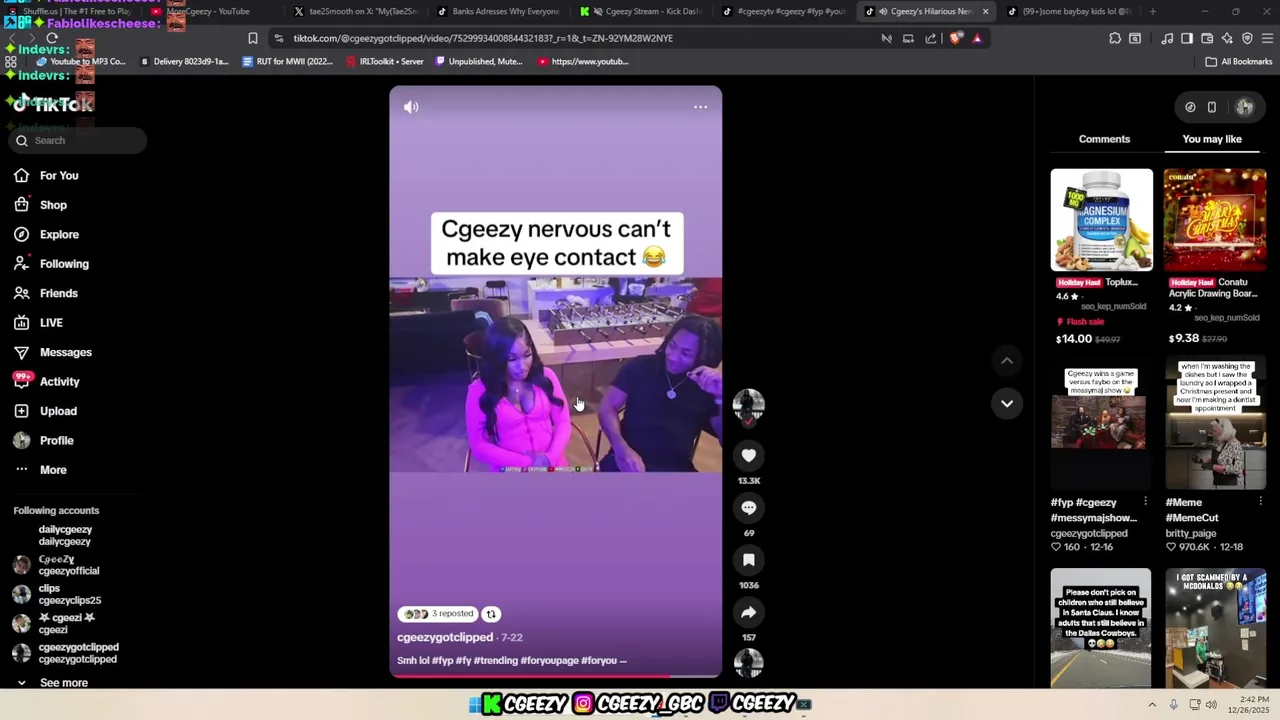Screen dimensions: 1280x720
Task: Open cgeezyclips25 following account
Action: pyautogui.click(x=57, y=595)
